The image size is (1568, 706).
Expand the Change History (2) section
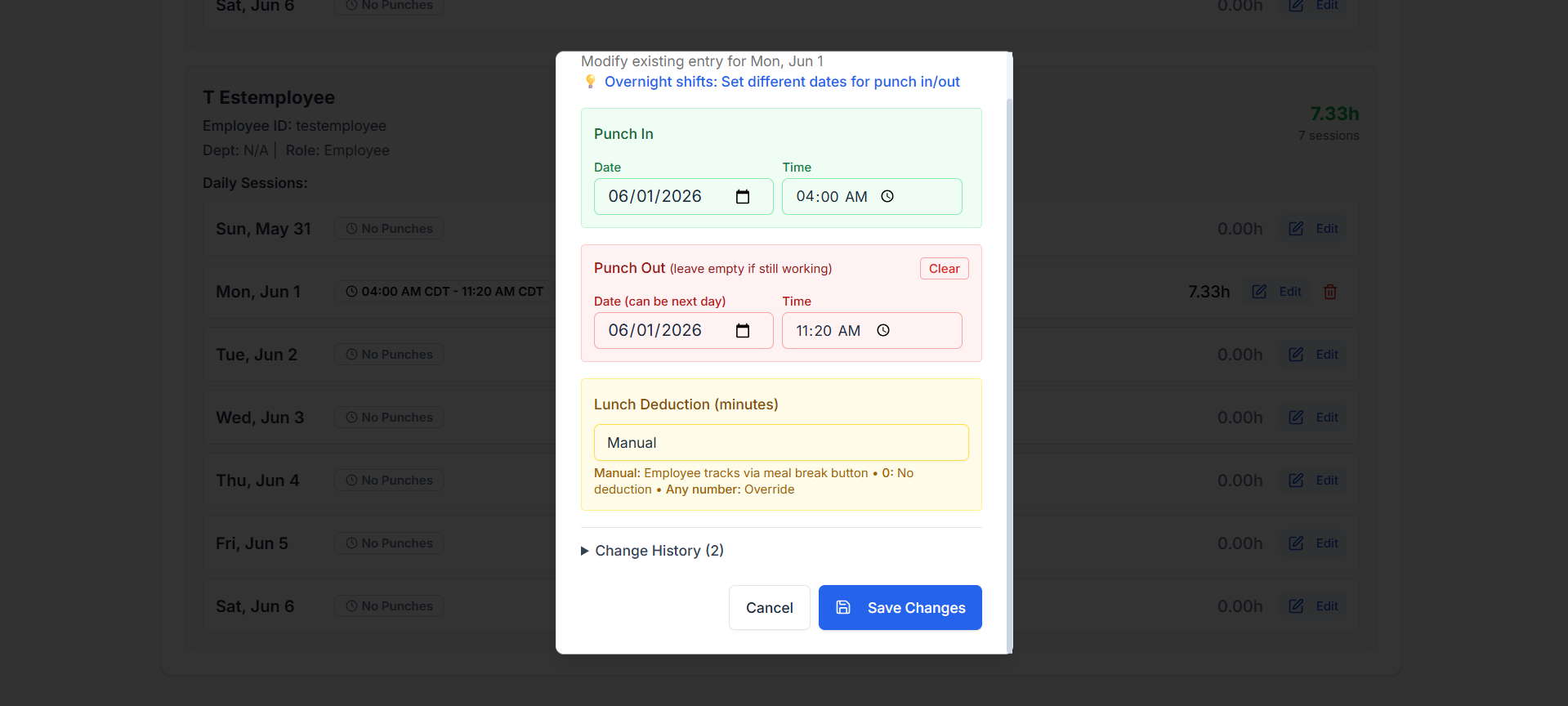[x=652, y=551]
